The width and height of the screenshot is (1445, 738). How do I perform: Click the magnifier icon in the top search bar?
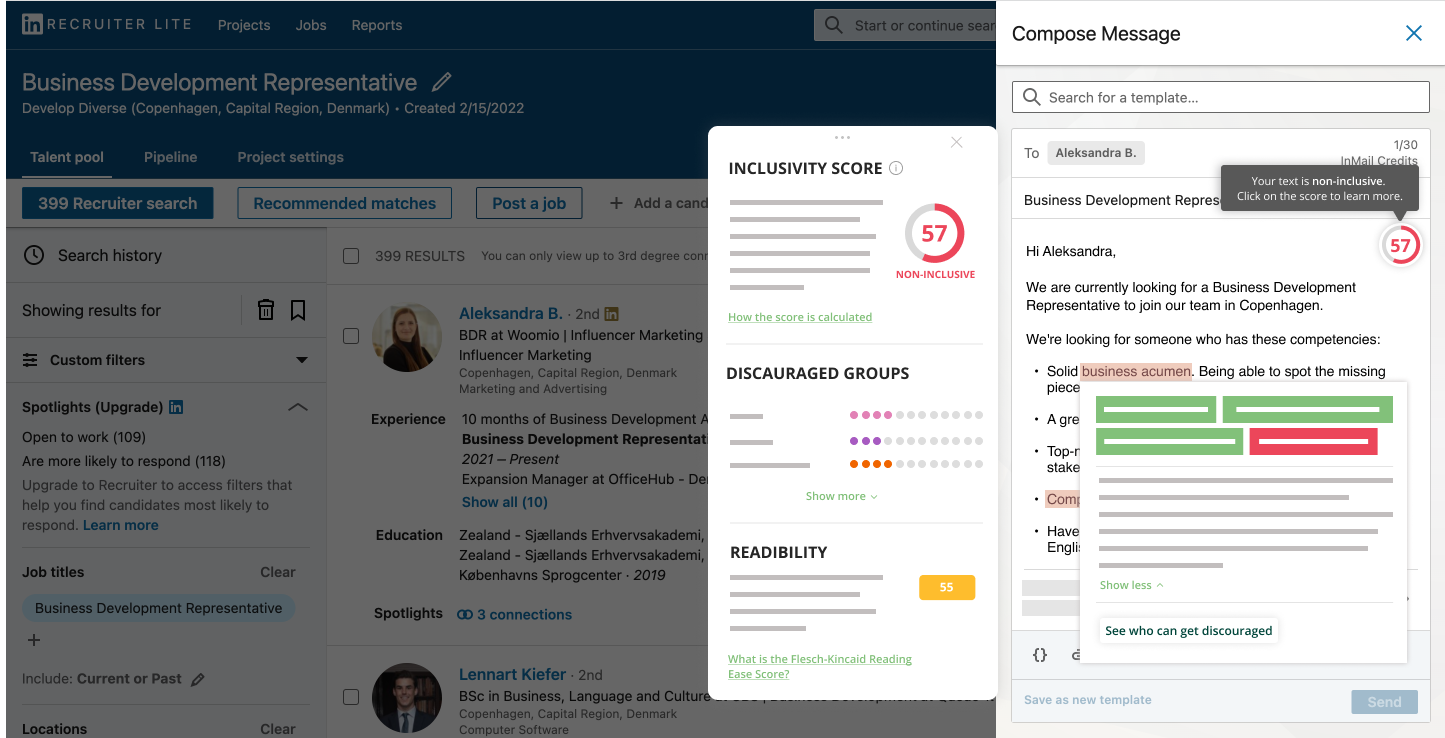[x=834, y=25]
